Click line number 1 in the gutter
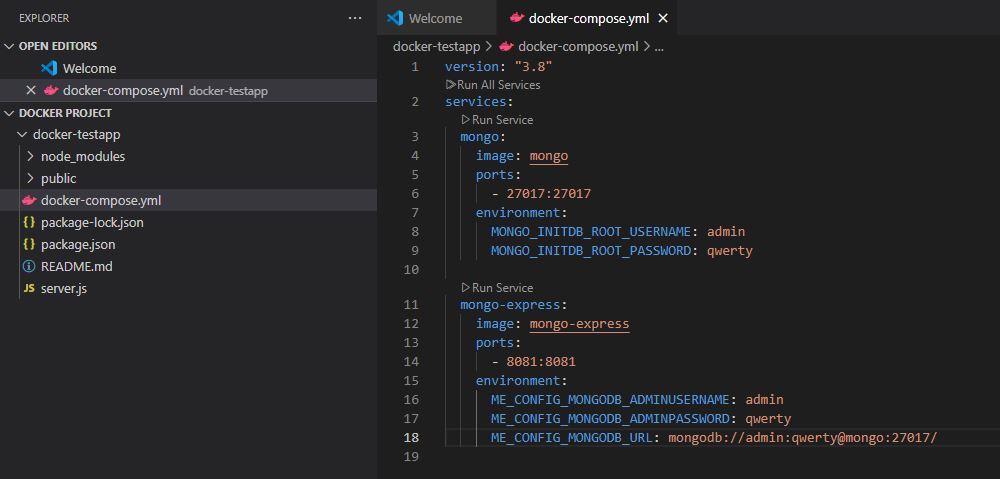The image size is (1000, 479). pyautogui.click(x=415, y=66)
